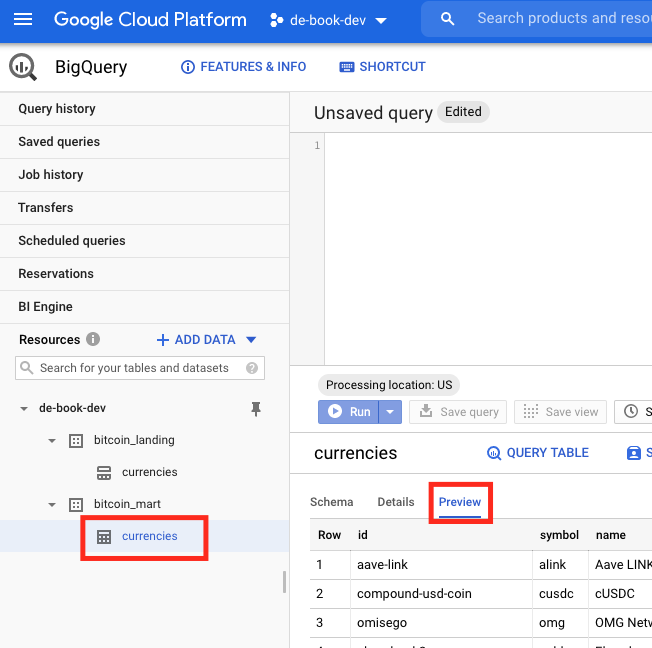Click the Processing location: US chip
This screenshot has height=648, width=652.
[x=389, y=385]
